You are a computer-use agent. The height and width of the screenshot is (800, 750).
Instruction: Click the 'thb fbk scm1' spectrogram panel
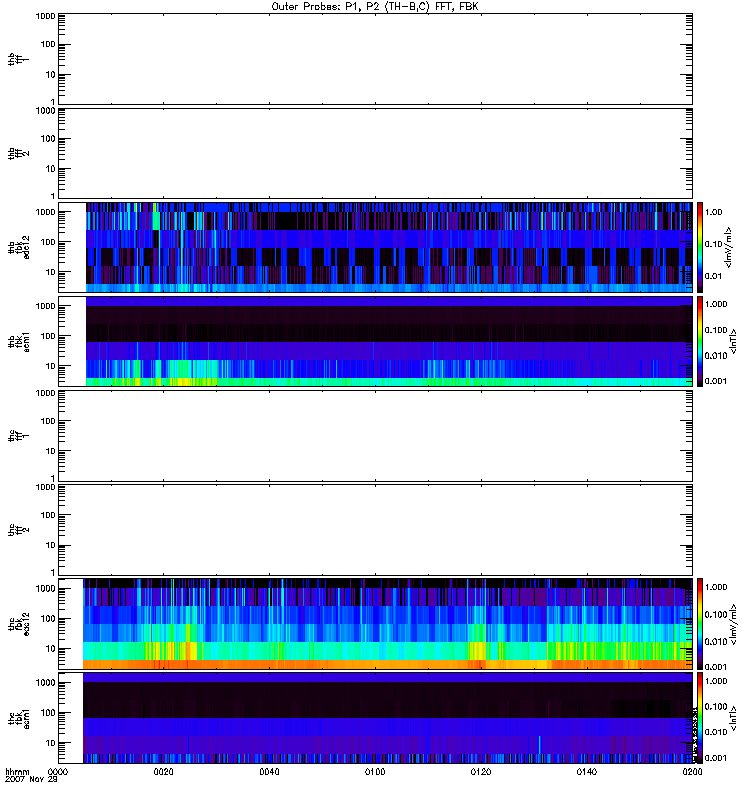pyautogui.click(x=375, y=341)
